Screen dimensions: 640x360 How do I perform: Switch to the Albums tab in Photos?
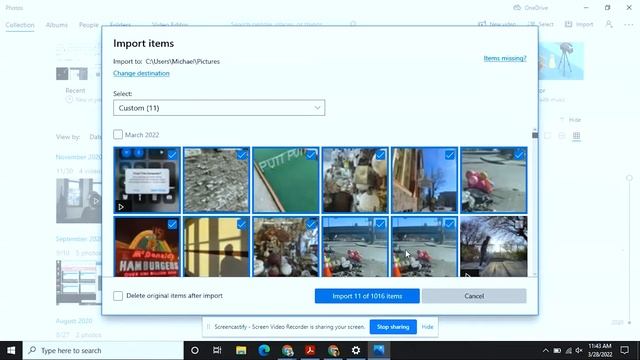click(57, 25)
